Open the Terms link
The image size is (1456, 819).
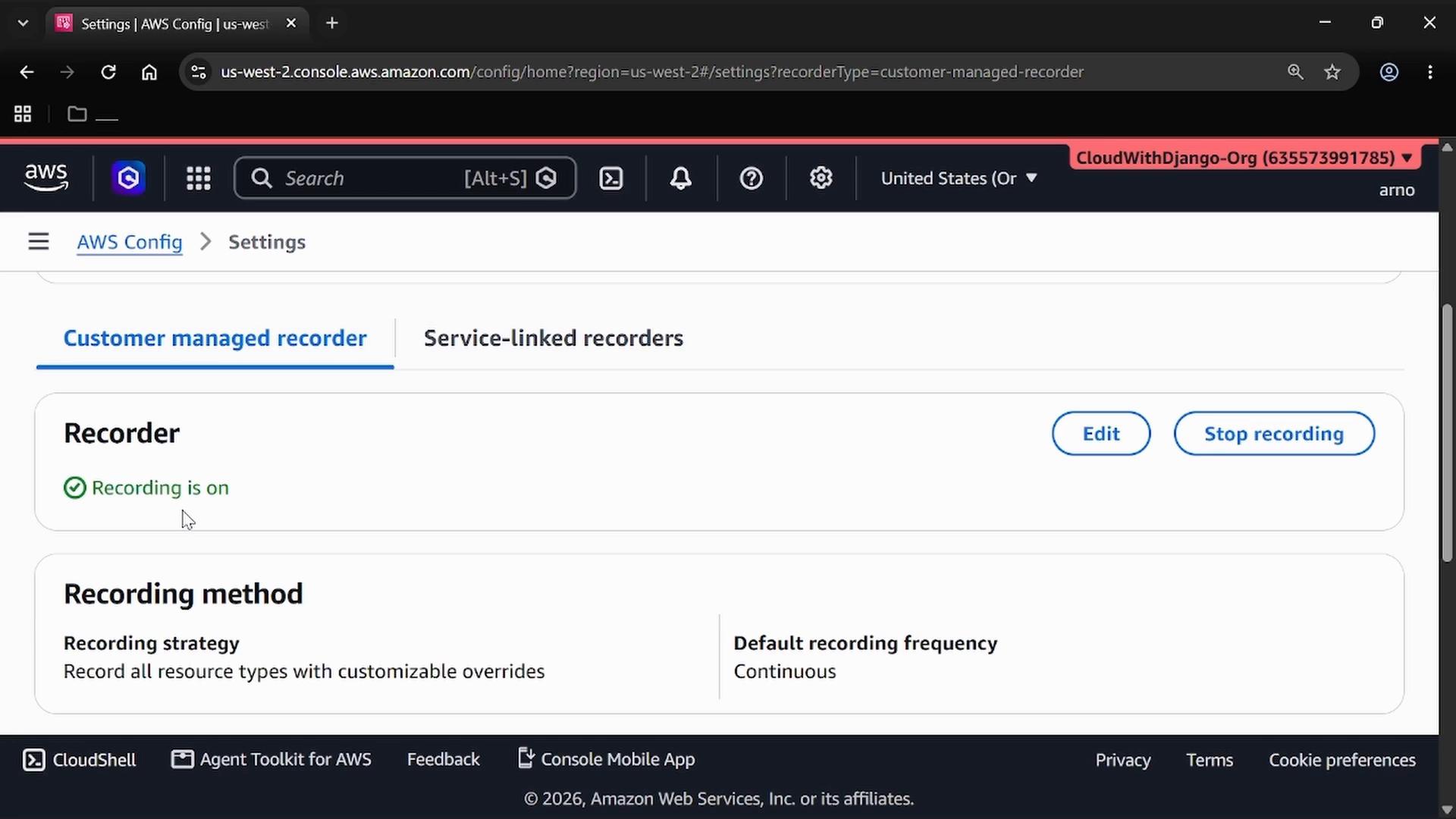(x=1210, y=760)
